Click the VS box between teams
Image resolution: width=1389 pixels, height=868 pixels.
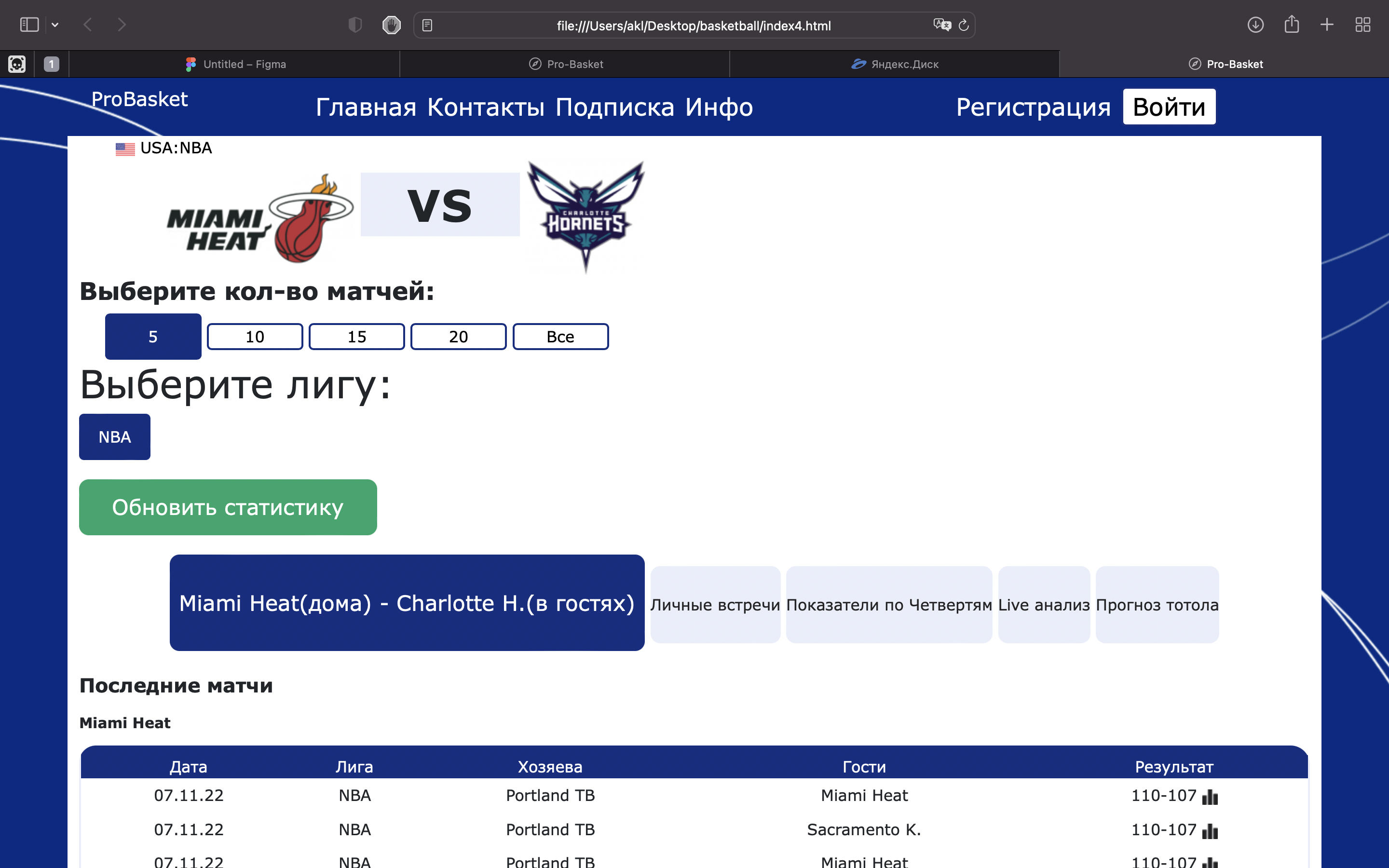tap(440, 204)
